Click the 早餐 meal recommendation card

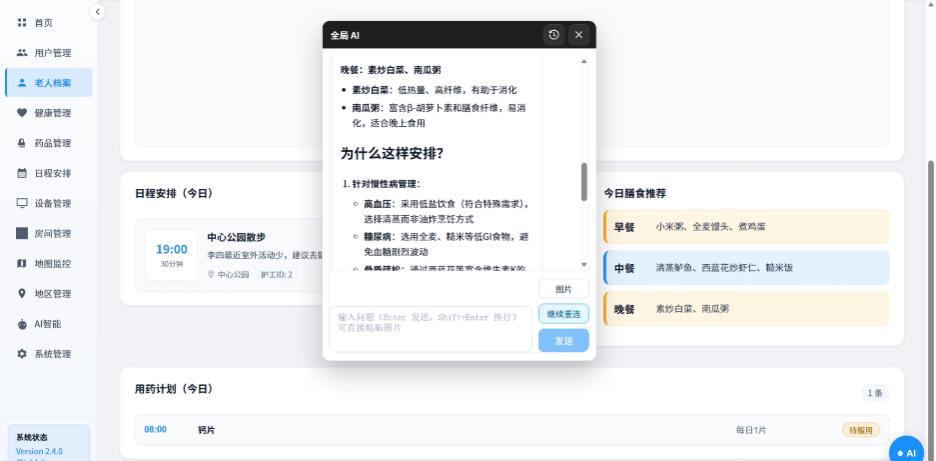746,227
